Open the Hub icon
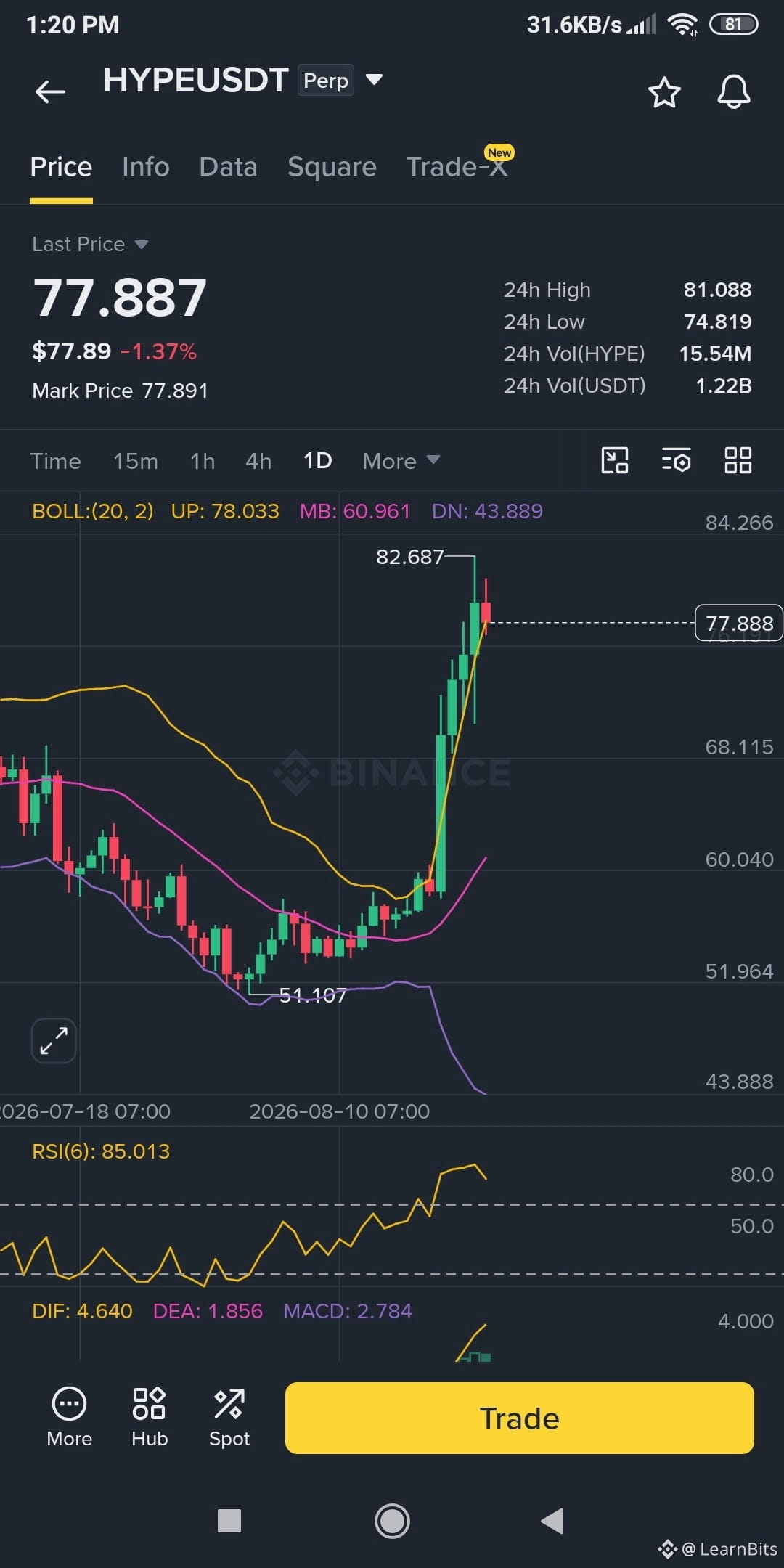 150,1418
